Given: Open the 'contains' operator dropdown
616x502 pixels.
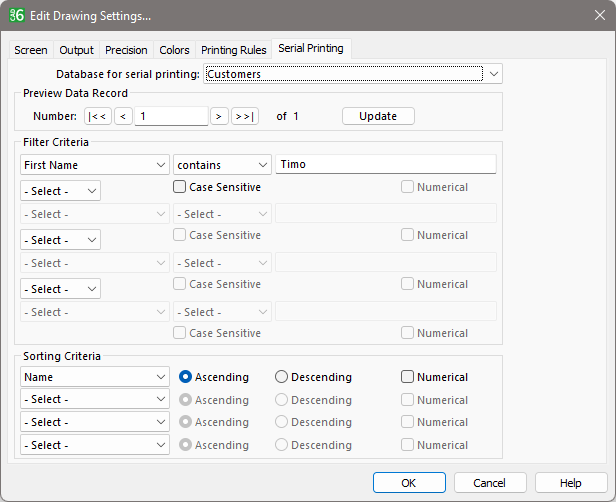Looking at the screenshot, I should [x=222, y=165].
